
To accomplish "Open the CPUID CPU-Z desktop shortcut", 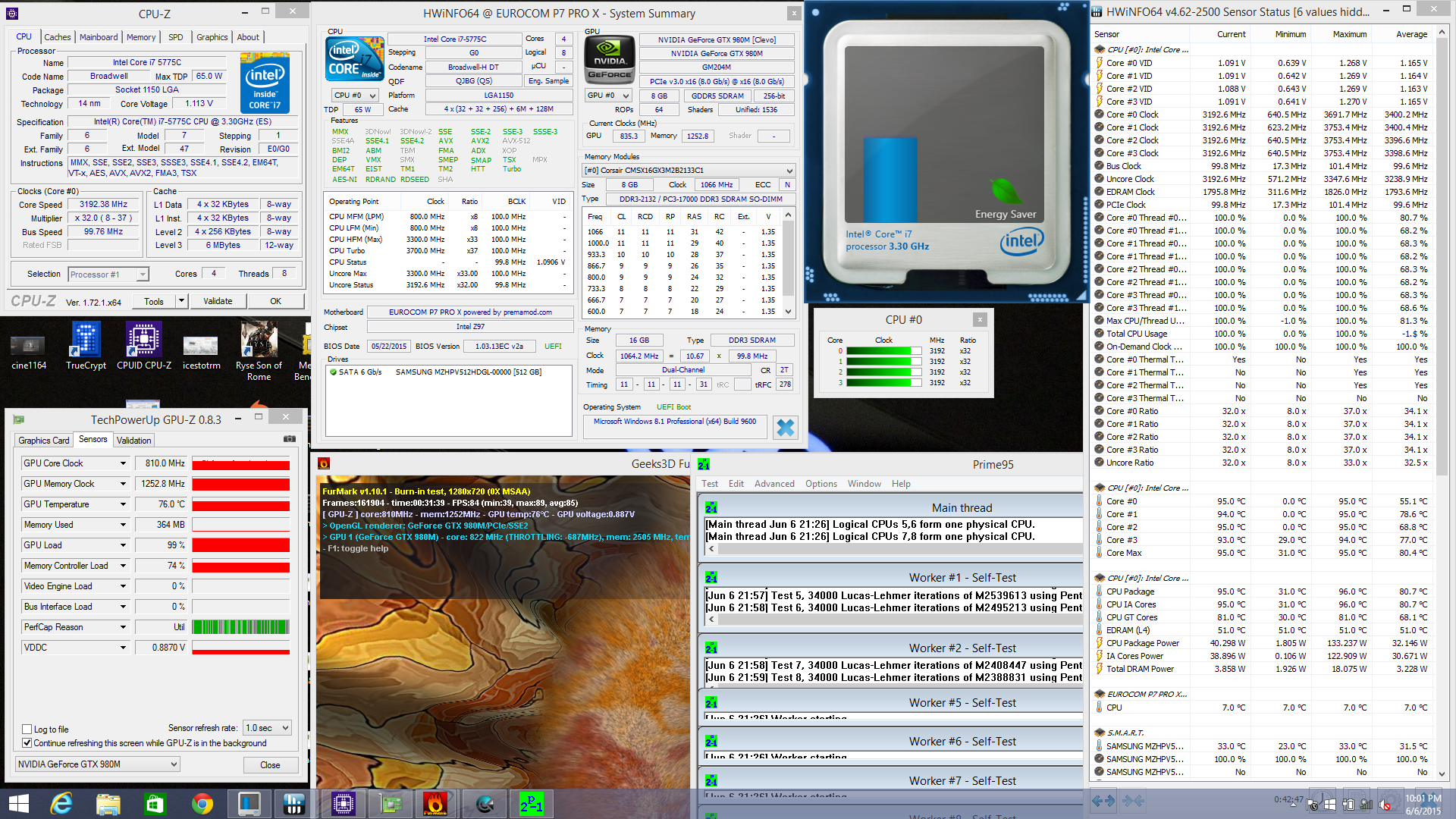I will pyautogui.click(x=144, y=347).
